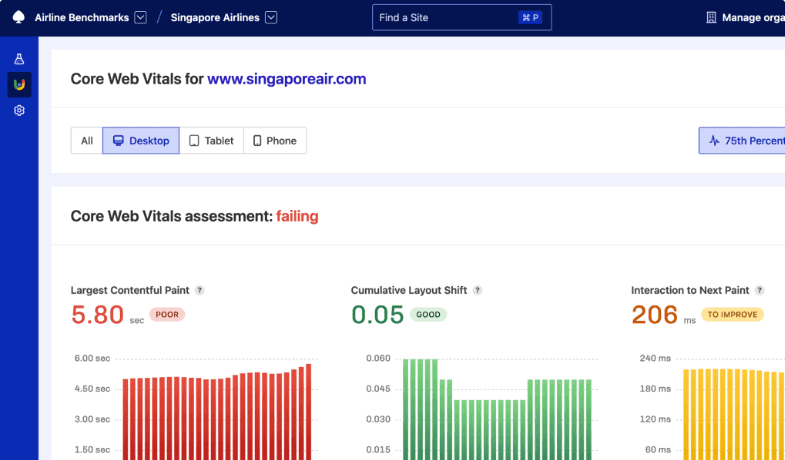Screen dimensions: 785x460
Task: Switch device filter to All
Action: pos(87,141)
